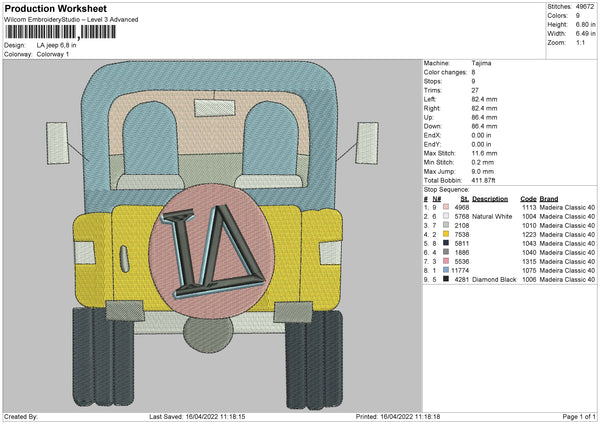600x424 pixels.
Task: Select the blue thread swatch in stop 8
Action: tap(445, 270)
